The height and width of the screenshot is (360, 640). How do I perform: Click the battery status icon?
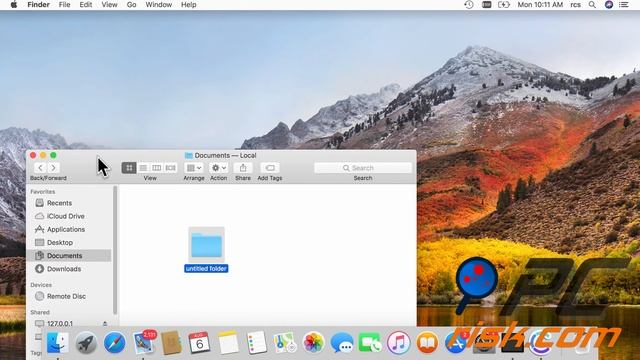point(504,5)
